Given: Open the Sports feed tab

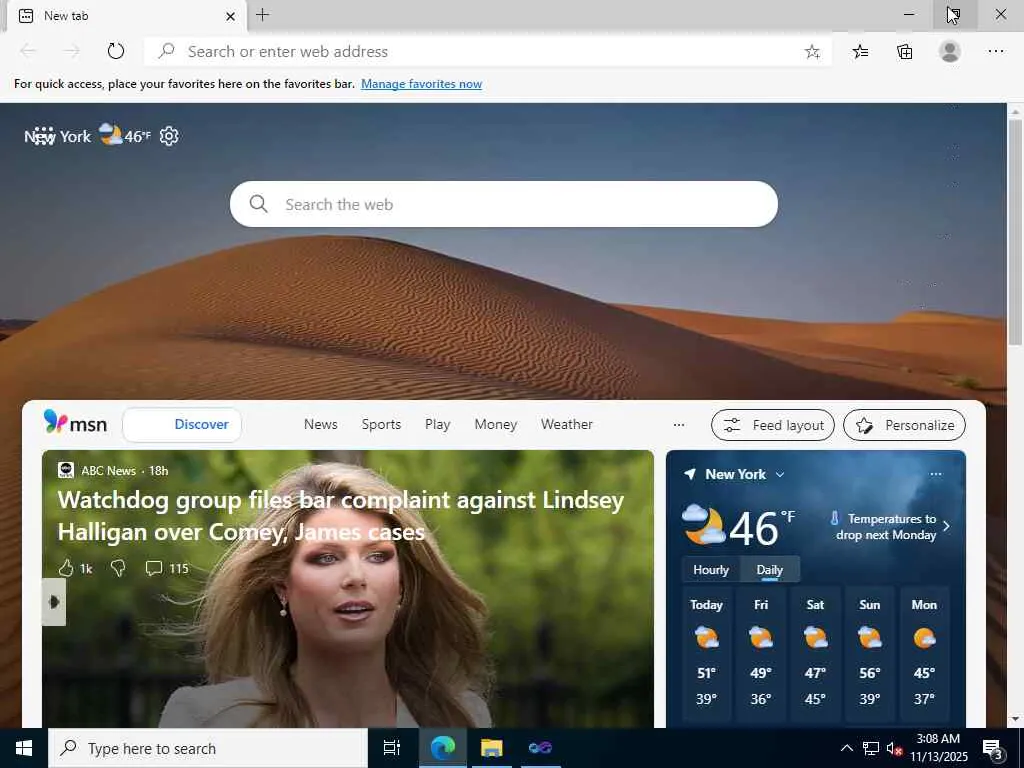Looking at the screenshot, I should [x=381, y=424].
